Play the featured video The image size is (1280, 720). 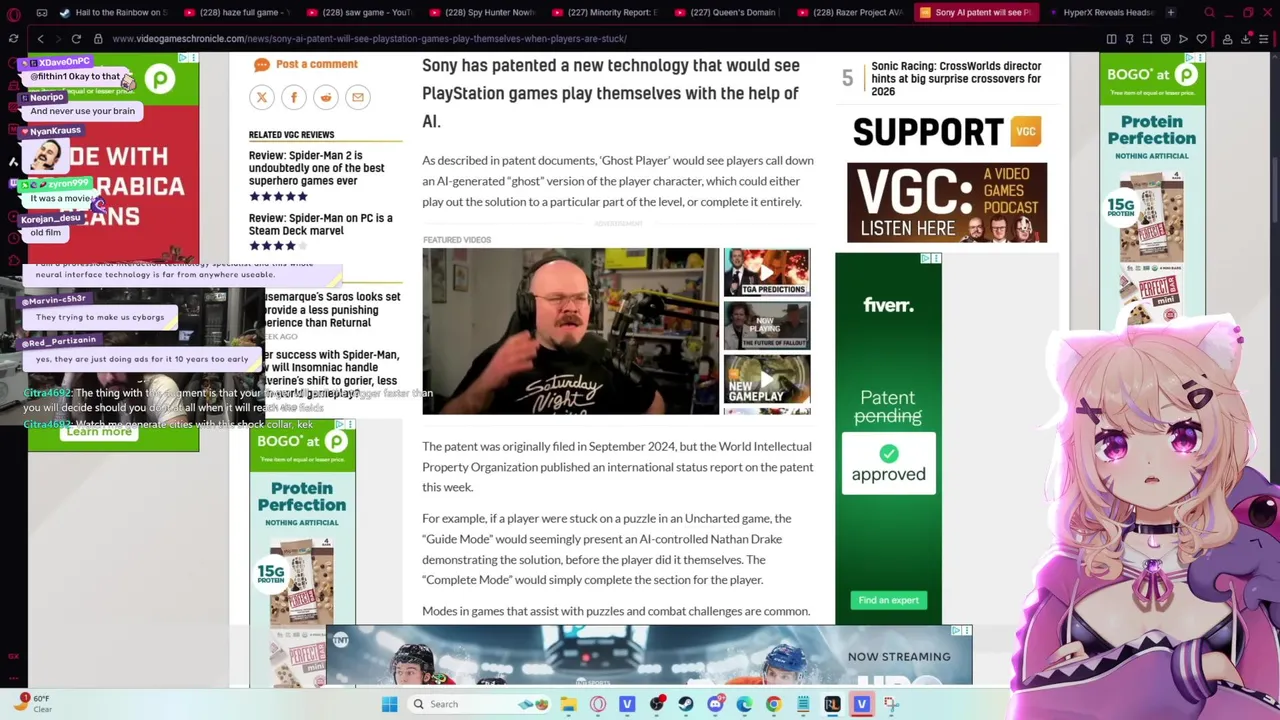(570, 331)
